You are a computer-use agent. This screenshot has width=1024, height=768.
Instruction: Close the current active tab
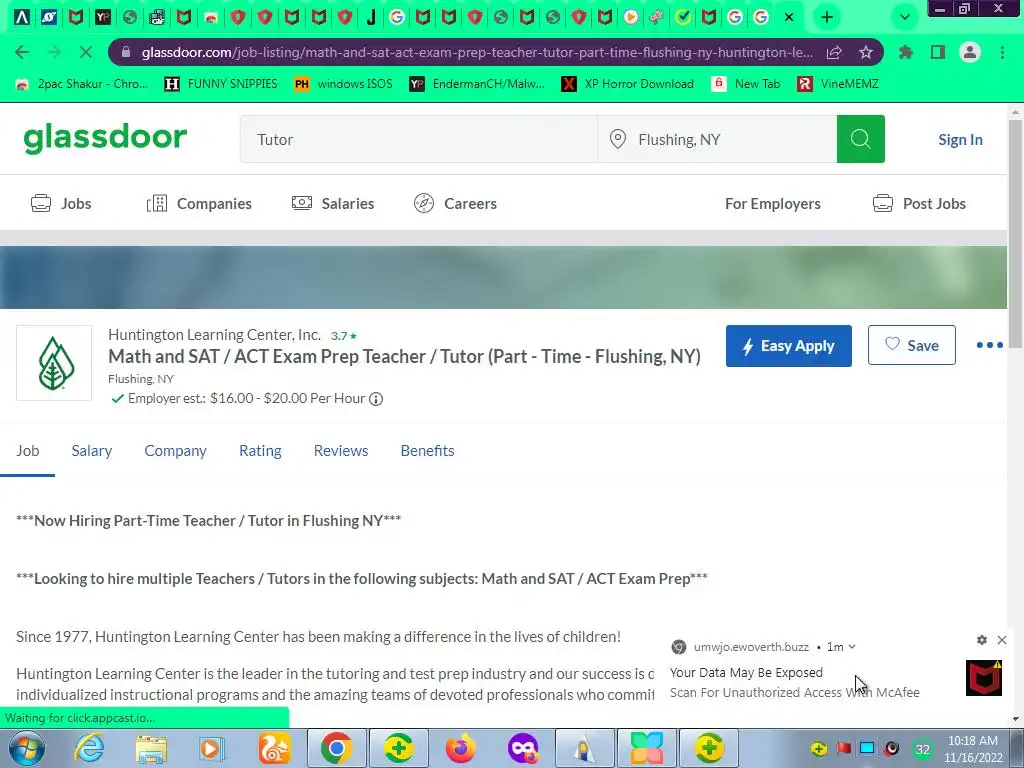click(x=789, y=18)
